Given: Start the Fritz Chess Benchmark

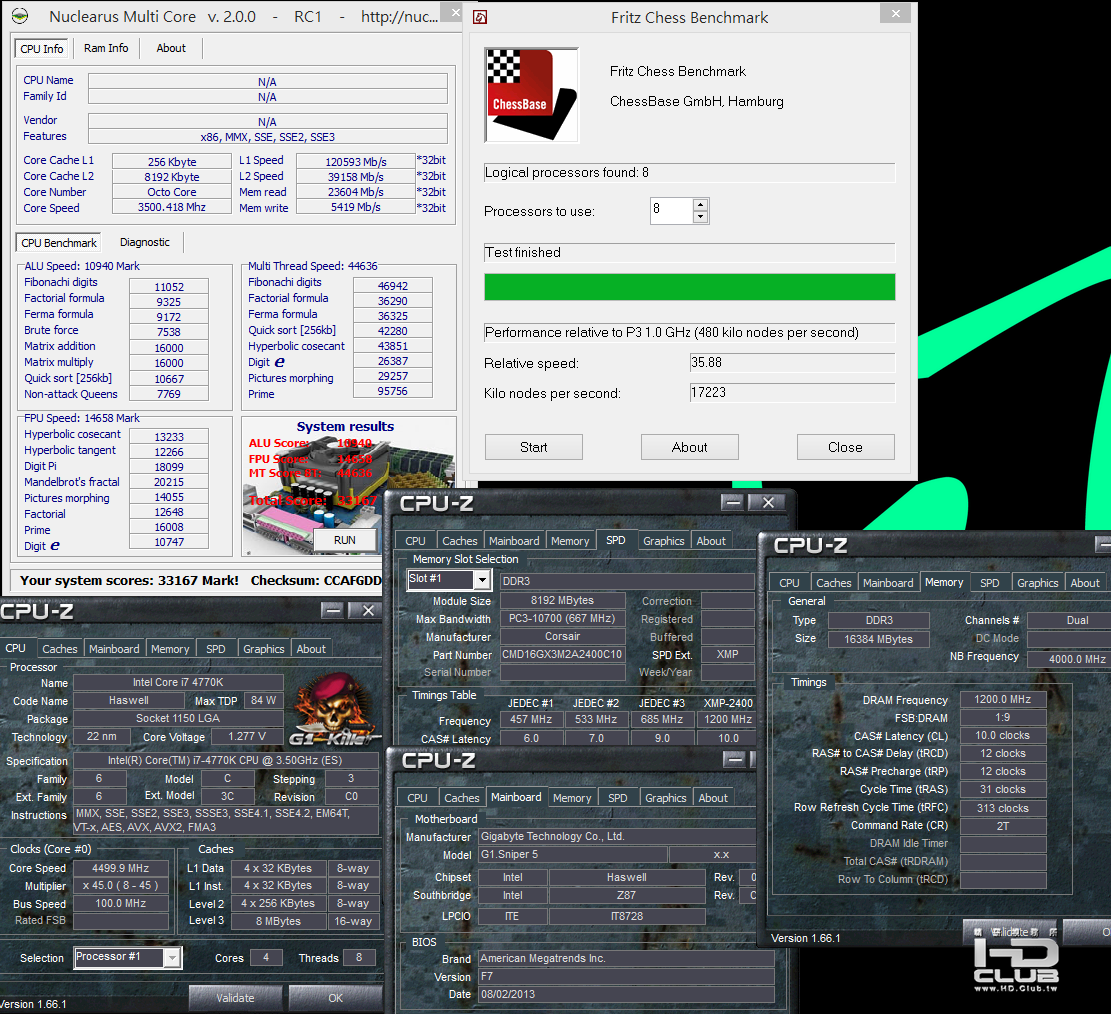Looking at the screenshot, I should point(534,447).
